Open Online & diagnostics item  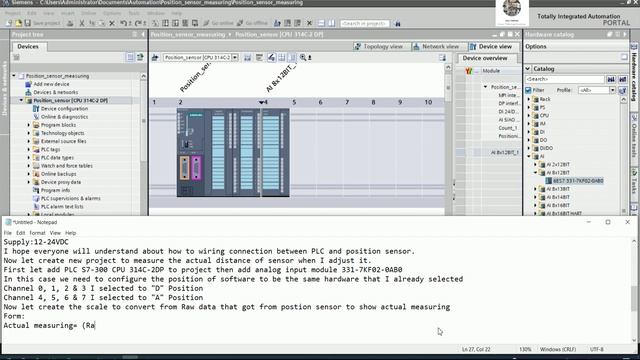[60, 117]
